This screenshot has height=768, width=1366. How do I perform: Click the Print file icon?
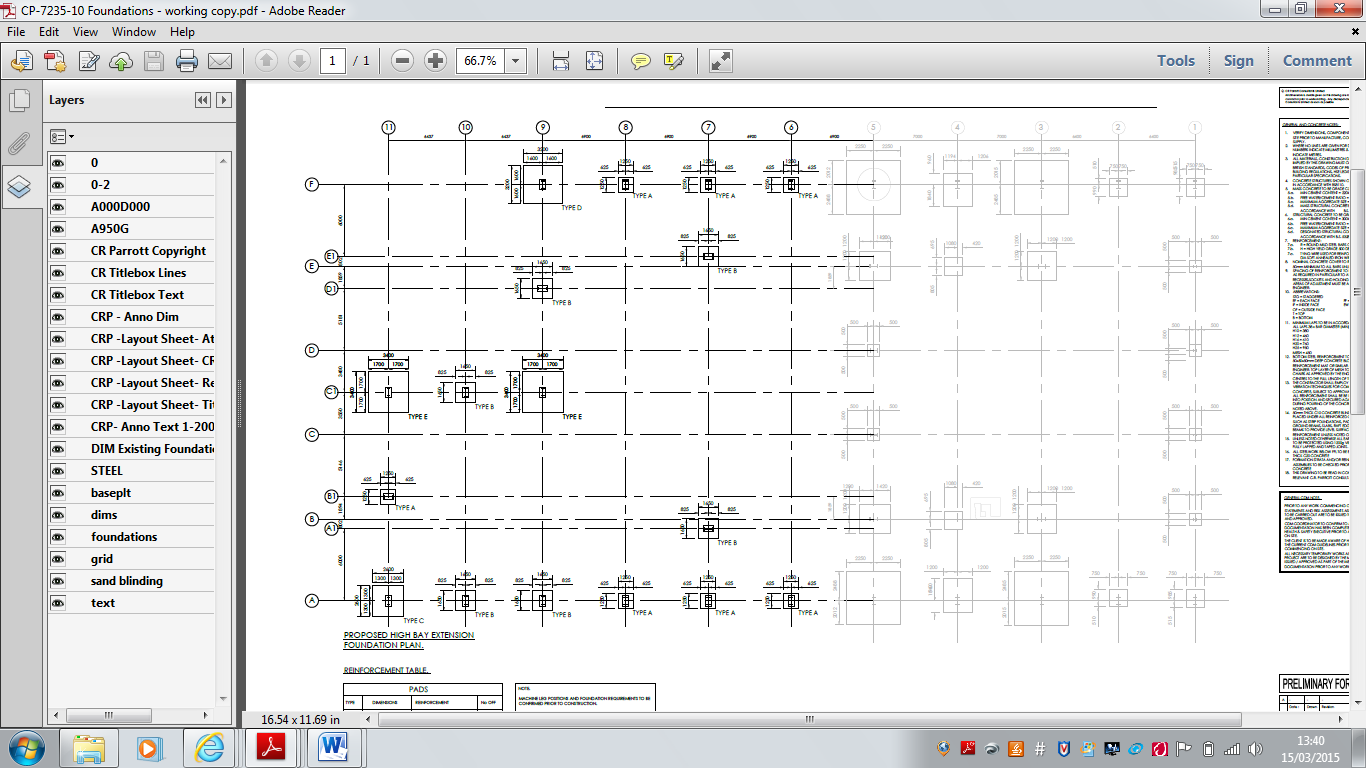(186, 61)
